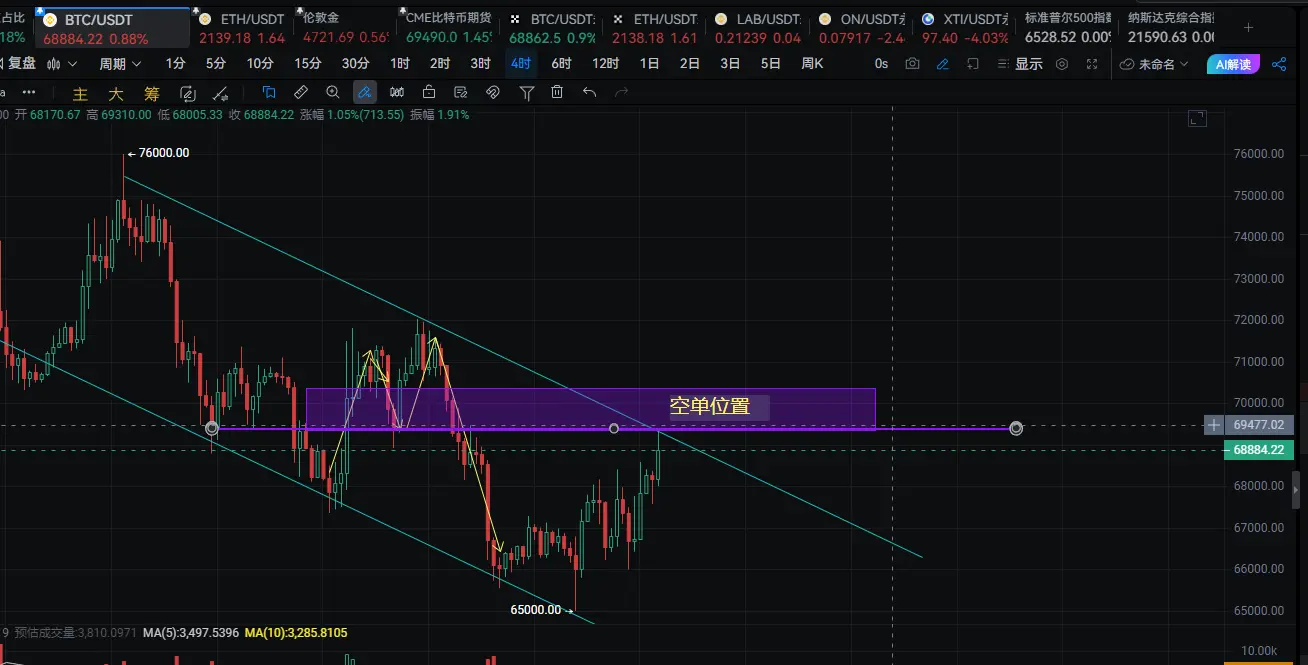Click the magnet link tool icon
Screen dimensions: 1308x665
coord(492,92)
